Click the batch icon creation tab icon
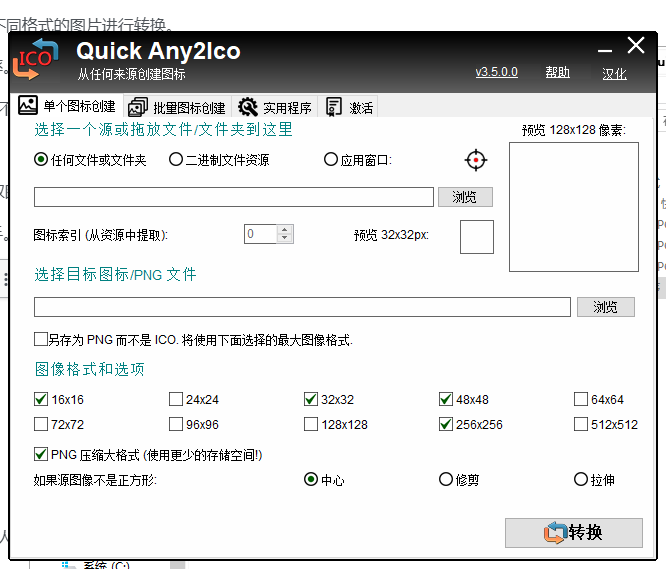 click(x=138, y=107)
